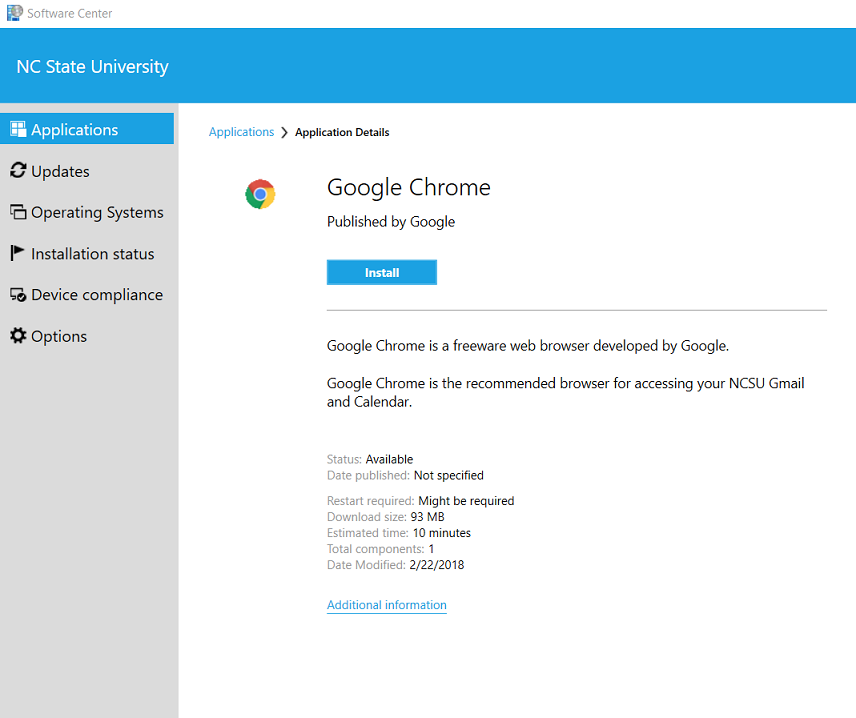Install Google Chrome
Image resolution: width=856 pixels, height=718 pixels.
(x=382, y=272)
